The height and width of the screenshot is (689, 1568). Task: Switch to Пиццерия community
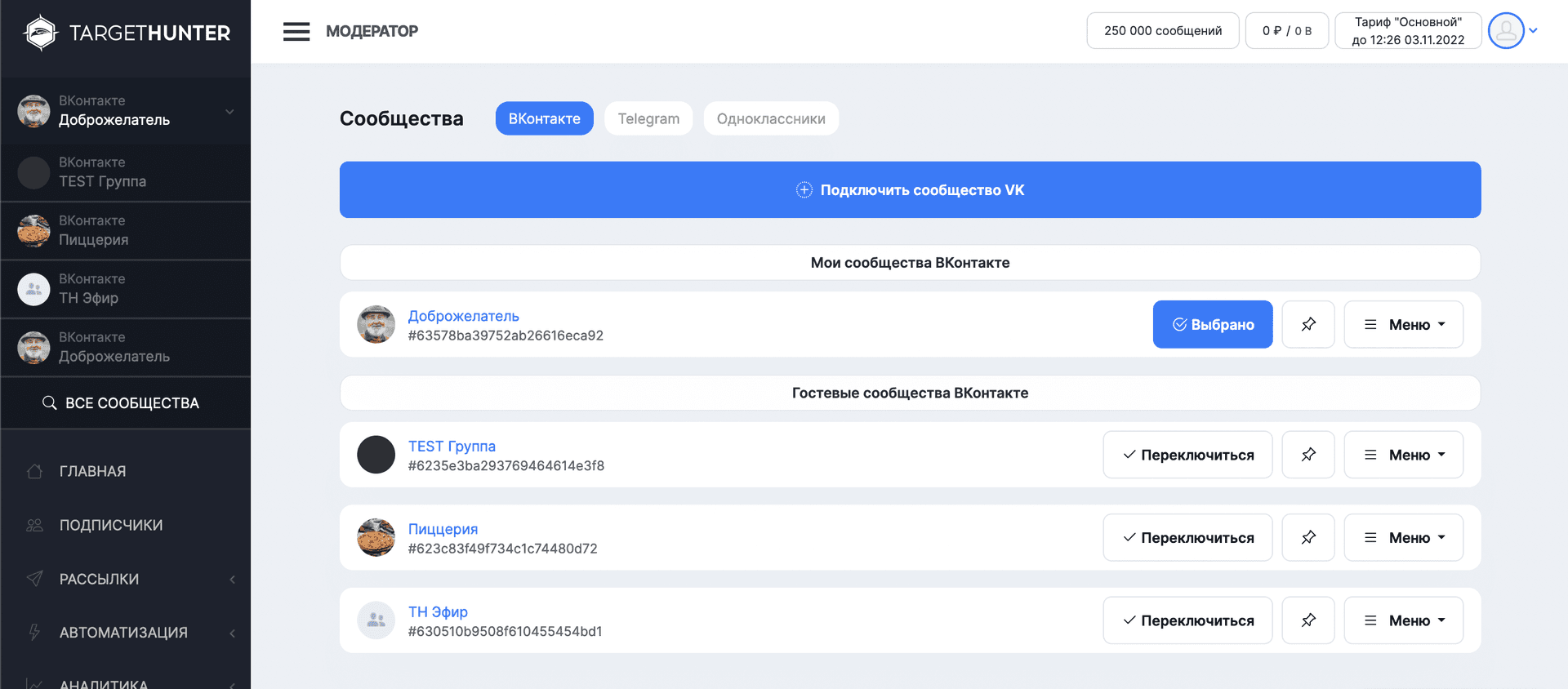coord(1187,537)
